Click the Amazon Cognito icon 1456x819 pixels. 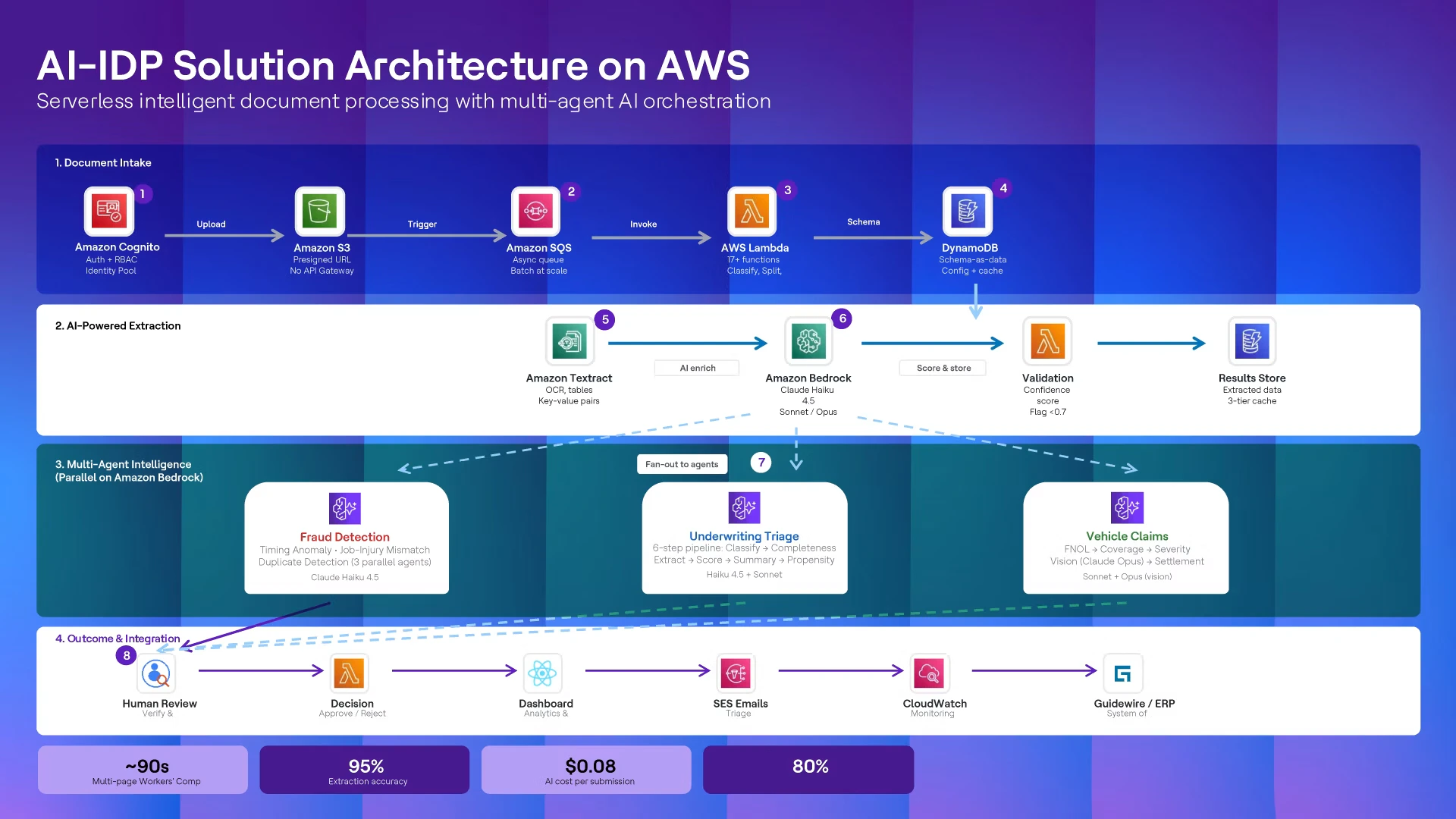click(109, 212)
